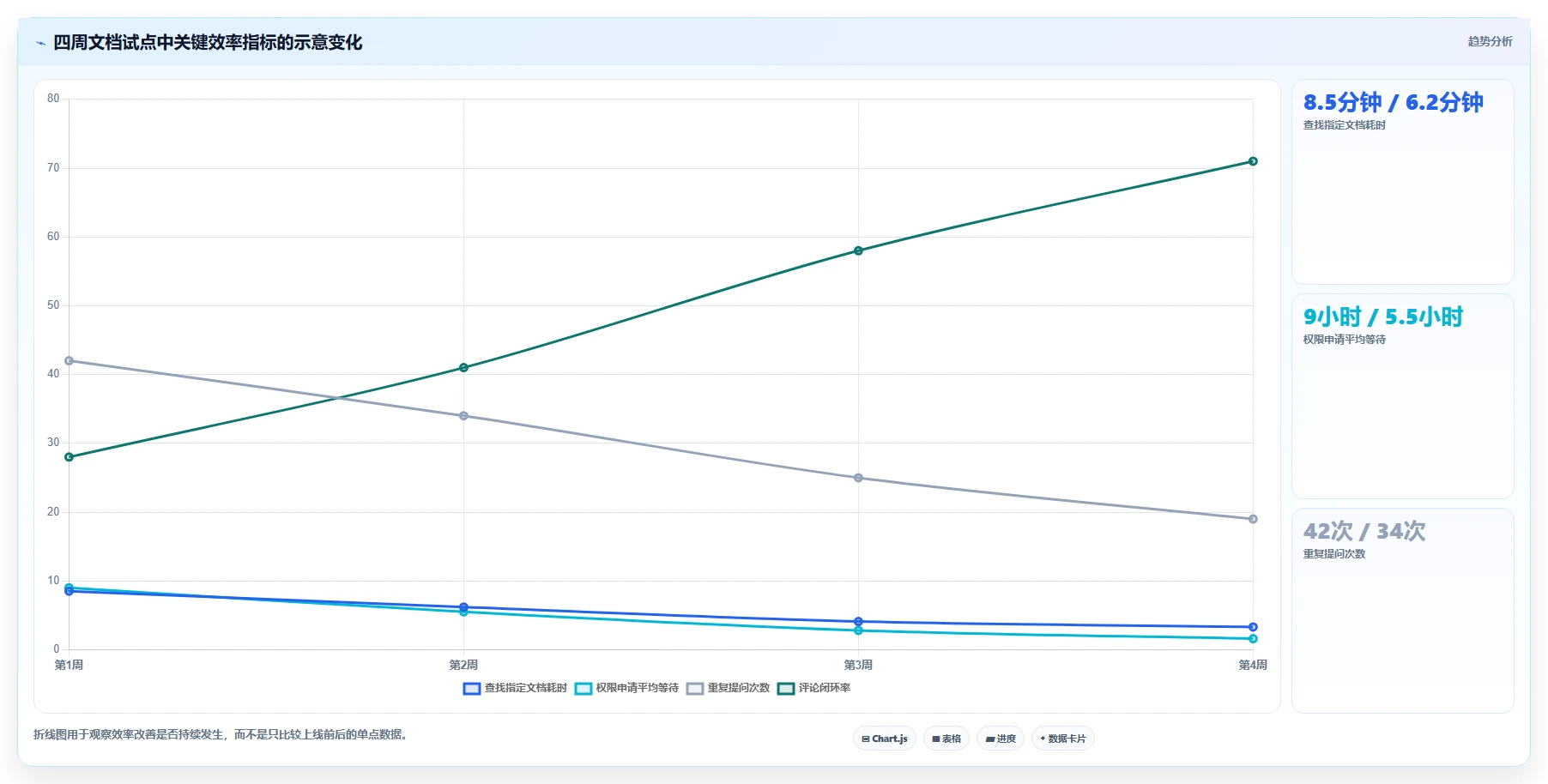
Task: Click the 50 y-axis tick label
Action: tap(53, 305)
